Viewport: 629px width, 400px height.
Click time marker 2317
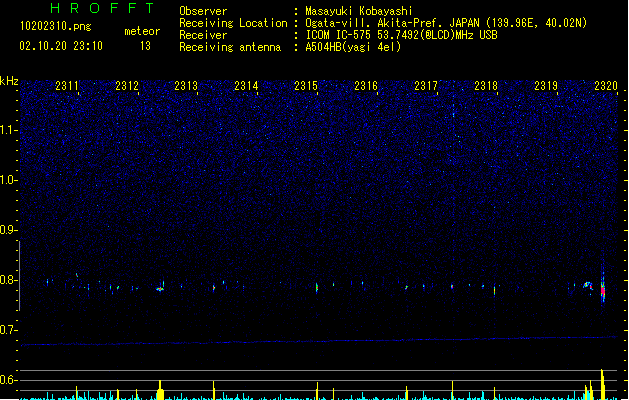pyautogui.click(x=426, y=86)
